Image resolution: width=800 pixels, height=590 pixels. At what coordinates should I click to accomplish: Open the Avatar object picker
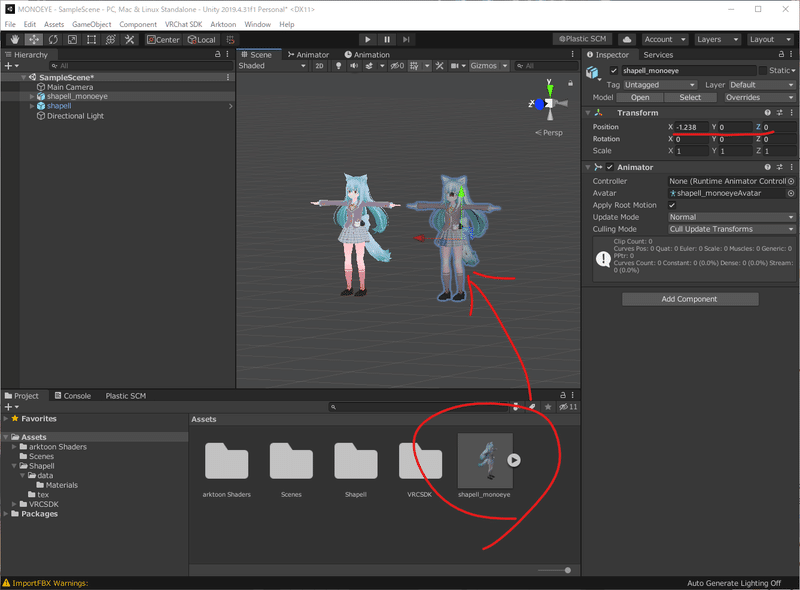[791, 193]
